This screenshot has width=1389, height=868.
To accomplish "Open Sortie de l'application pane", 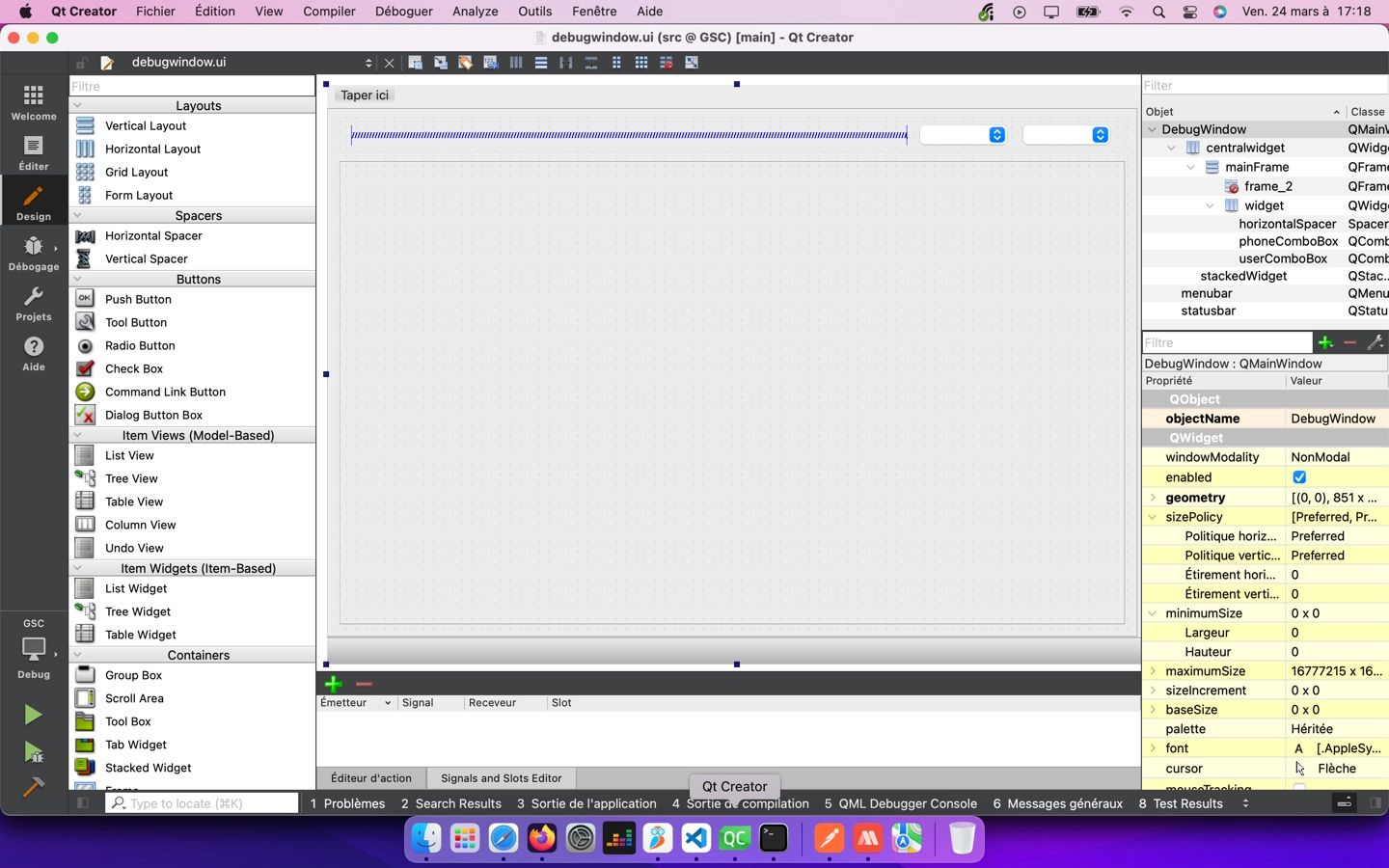I will [x=586, y=803].
